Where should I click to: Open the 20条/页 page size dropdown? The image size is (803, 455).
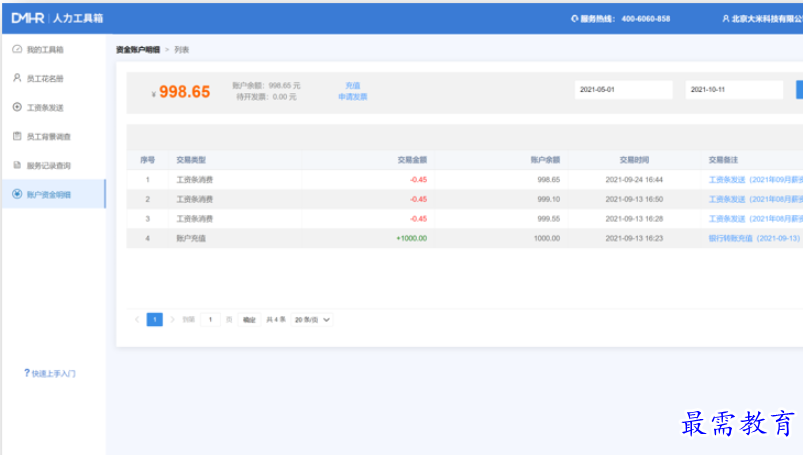click(x=312, y=320)
